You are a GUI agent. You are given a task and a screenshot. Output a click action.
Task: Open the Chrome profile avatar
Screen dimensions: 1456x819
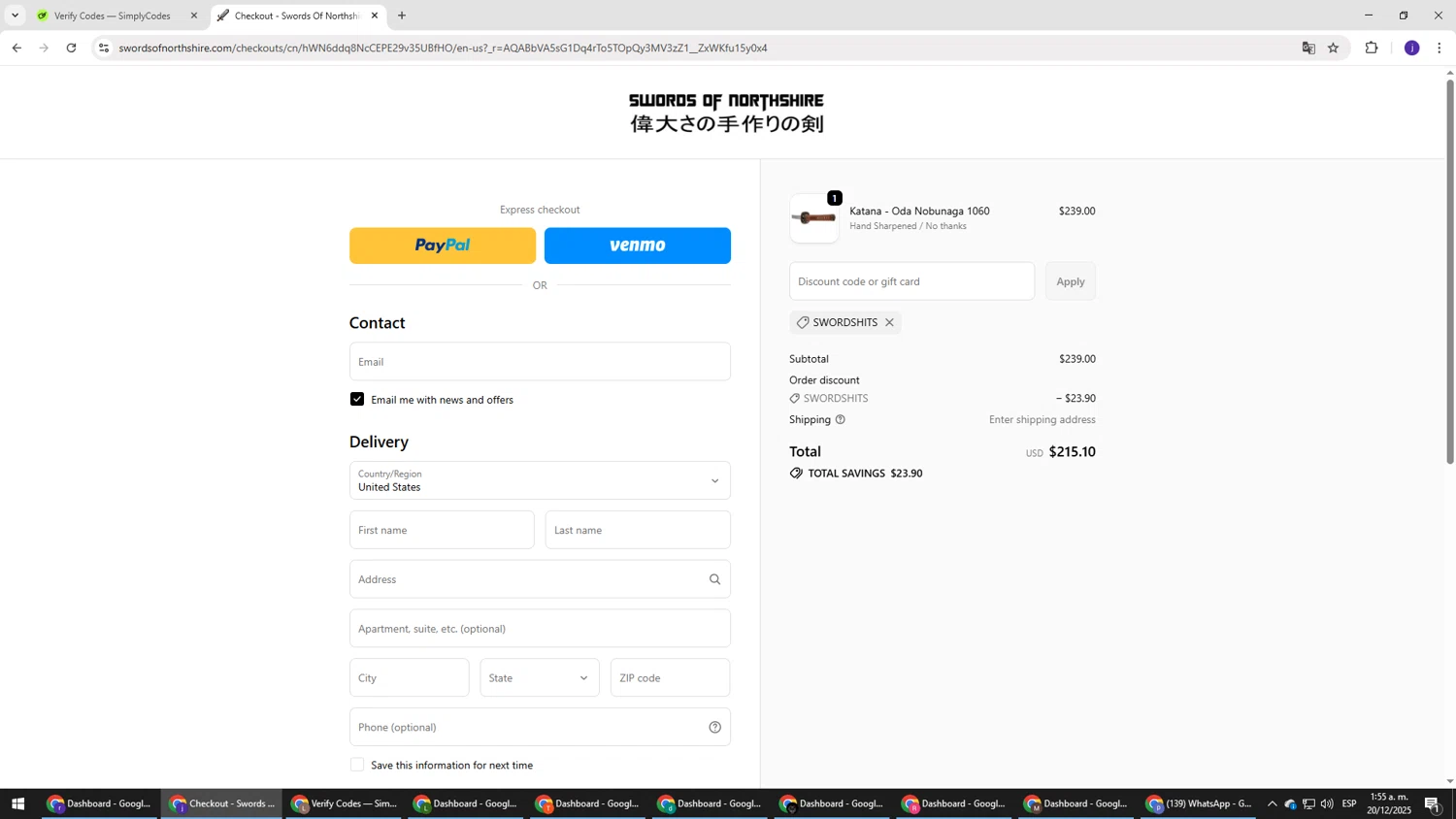point(1412,48)
